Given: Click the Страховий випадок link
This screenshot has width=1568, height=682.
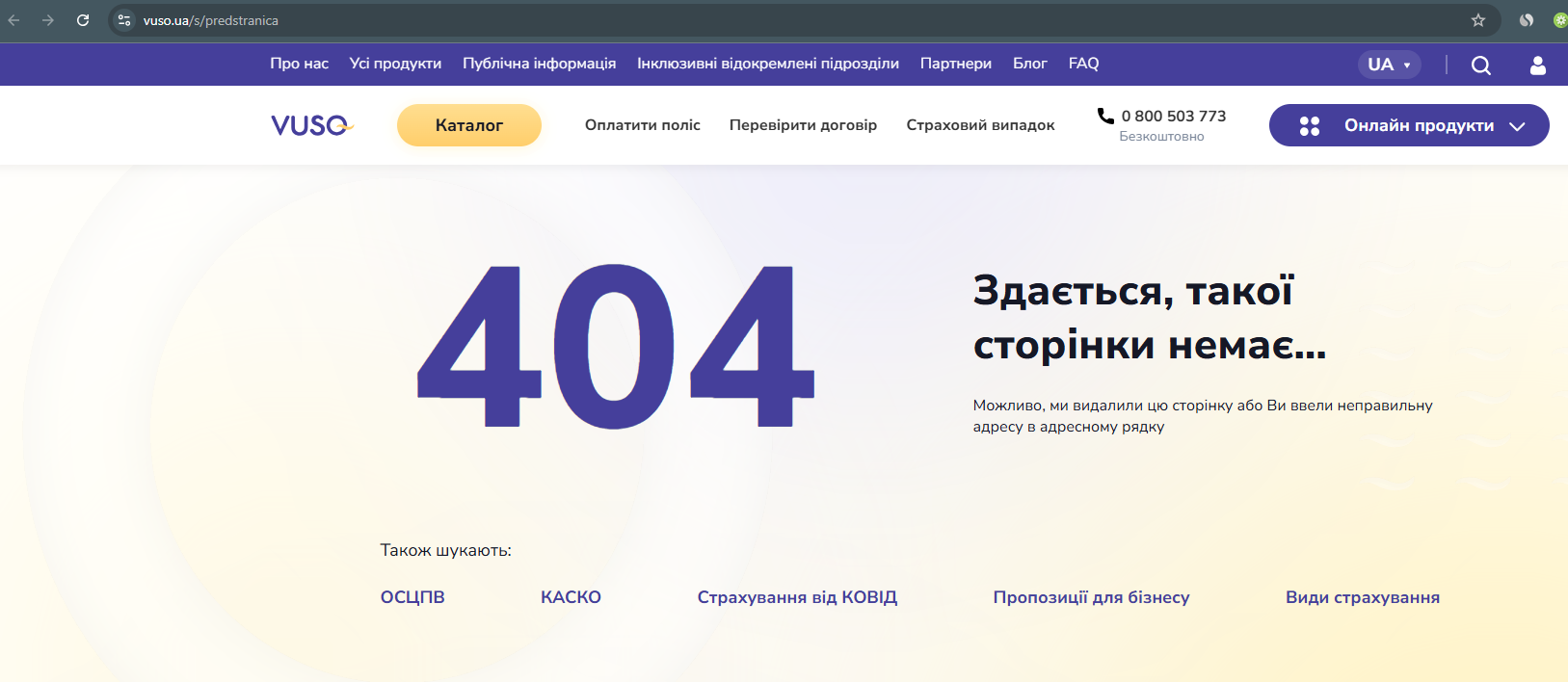Looking at the screenshot, I should click(x=981, y=125).
